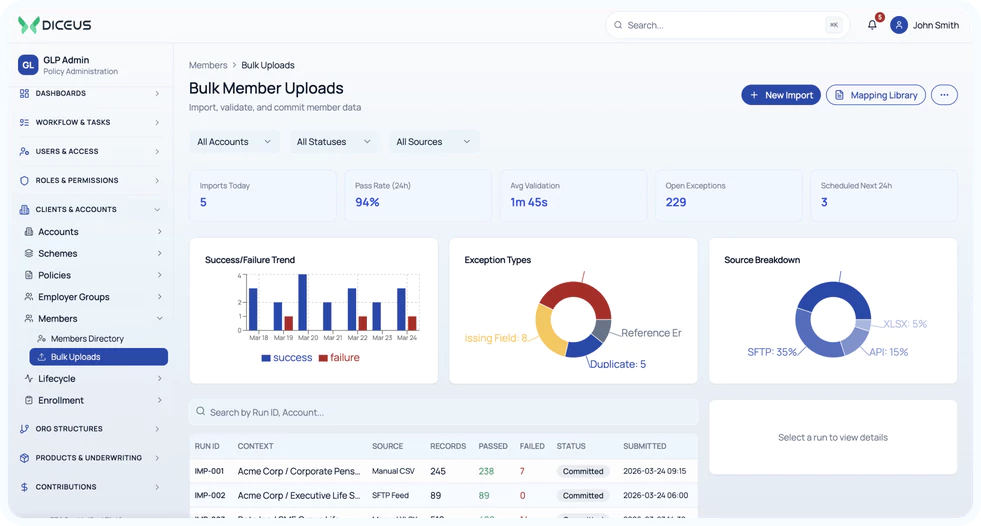Click the Users & Access people icon
The image size is (981, 526).
pos(24,151)
